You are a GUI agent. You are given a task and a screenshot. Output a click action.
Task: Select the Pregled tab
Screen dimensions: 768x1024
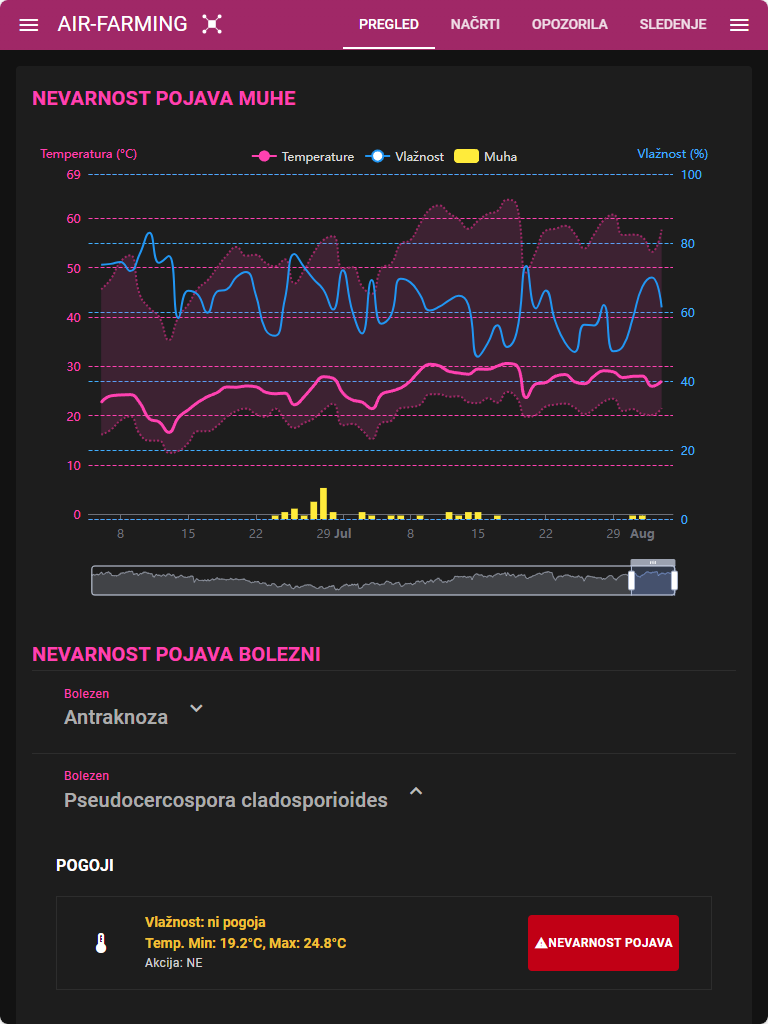pos(389,25)
